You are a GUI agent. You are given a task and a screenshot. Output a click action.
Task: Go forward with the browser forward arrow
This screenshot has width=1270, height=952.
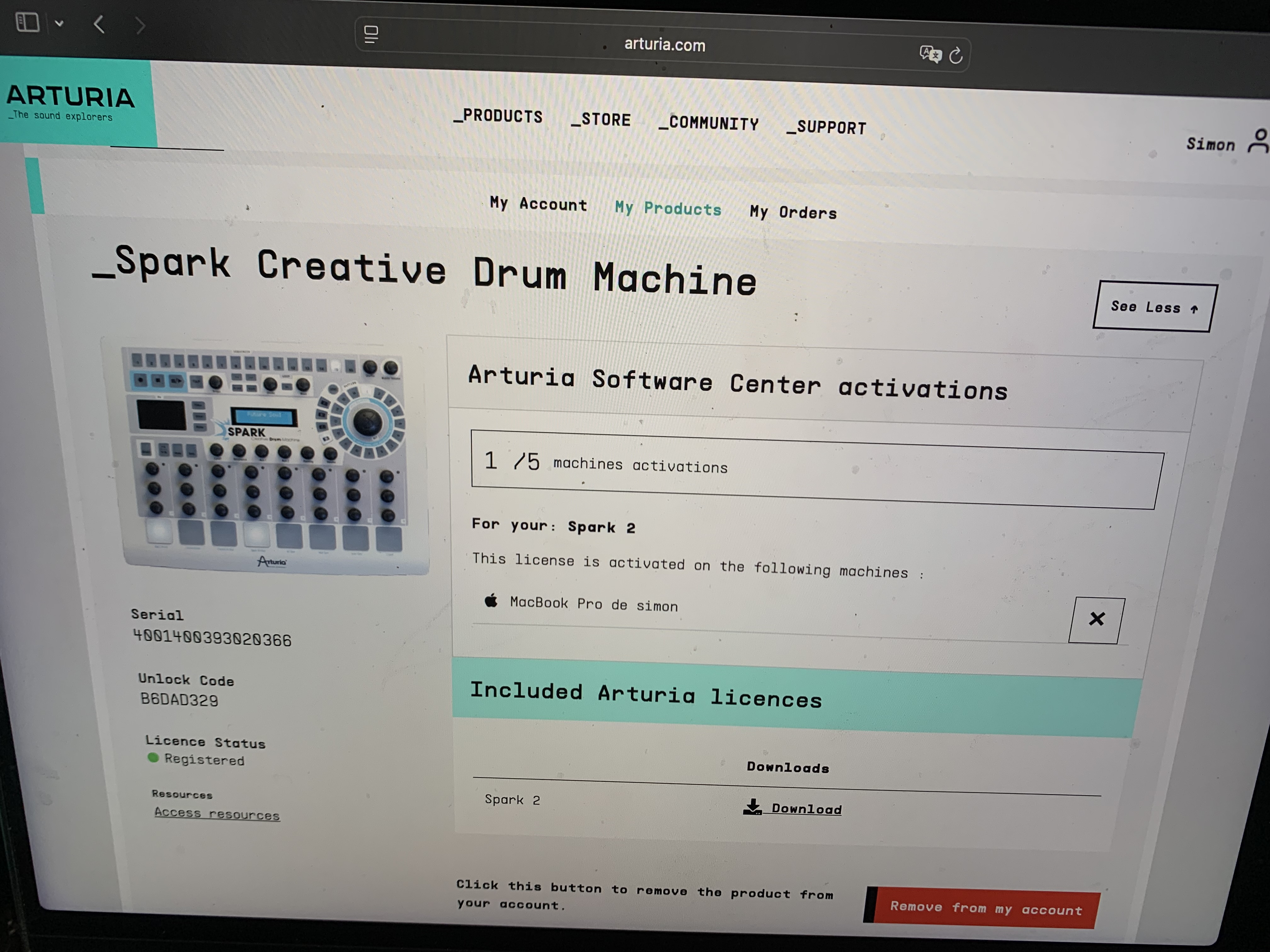(140, 25)
